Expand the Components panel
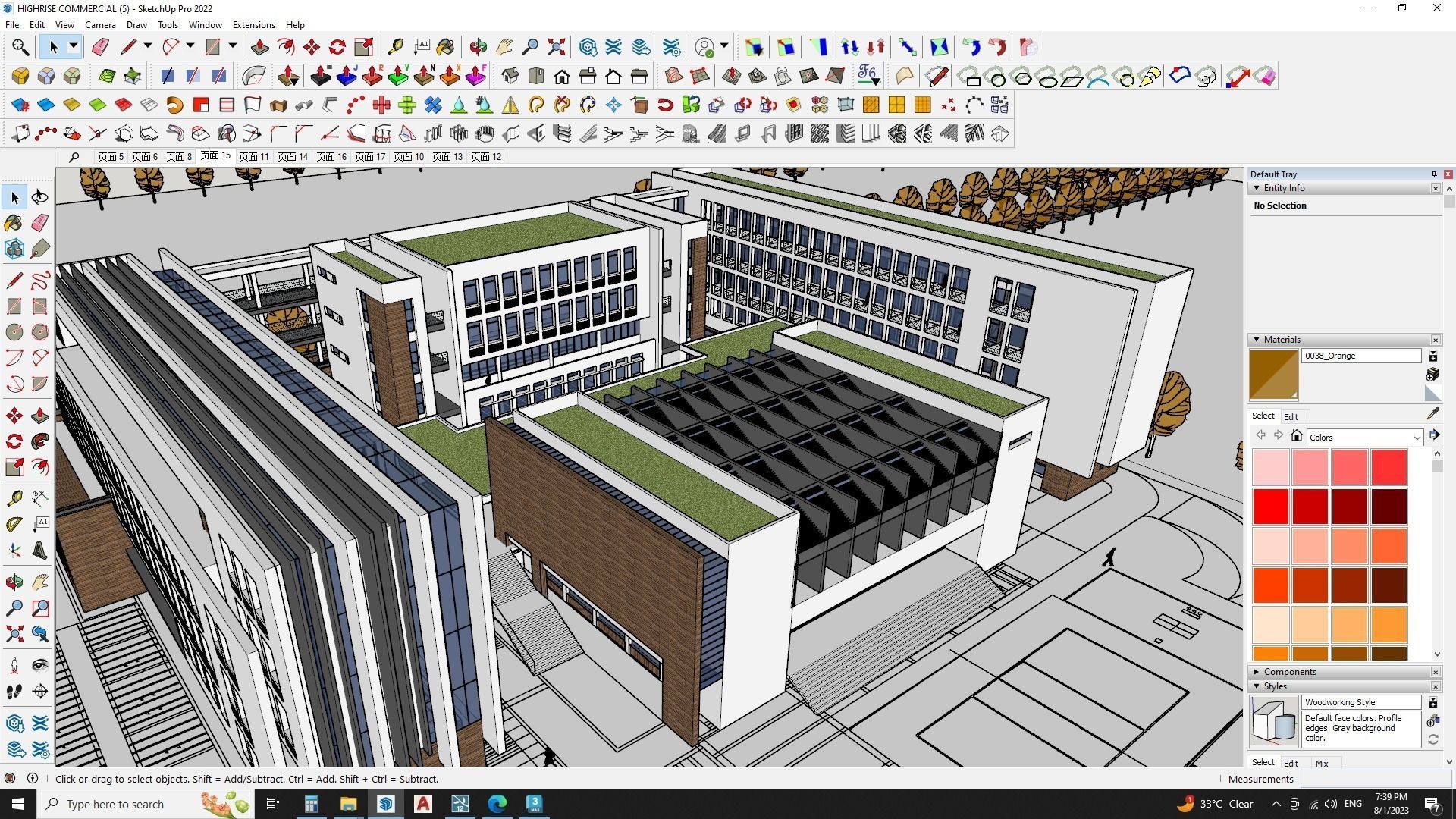The height and width of the screenshot is (819, 1456). coord(1257,672)
